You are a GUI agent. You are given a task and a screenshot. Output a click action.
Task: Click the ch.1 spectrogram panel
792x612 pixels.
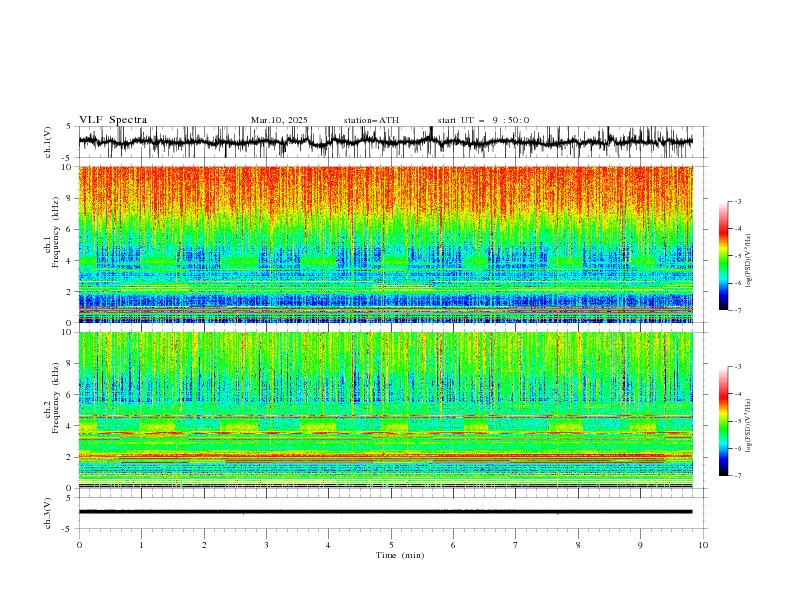tap(385, 244)
